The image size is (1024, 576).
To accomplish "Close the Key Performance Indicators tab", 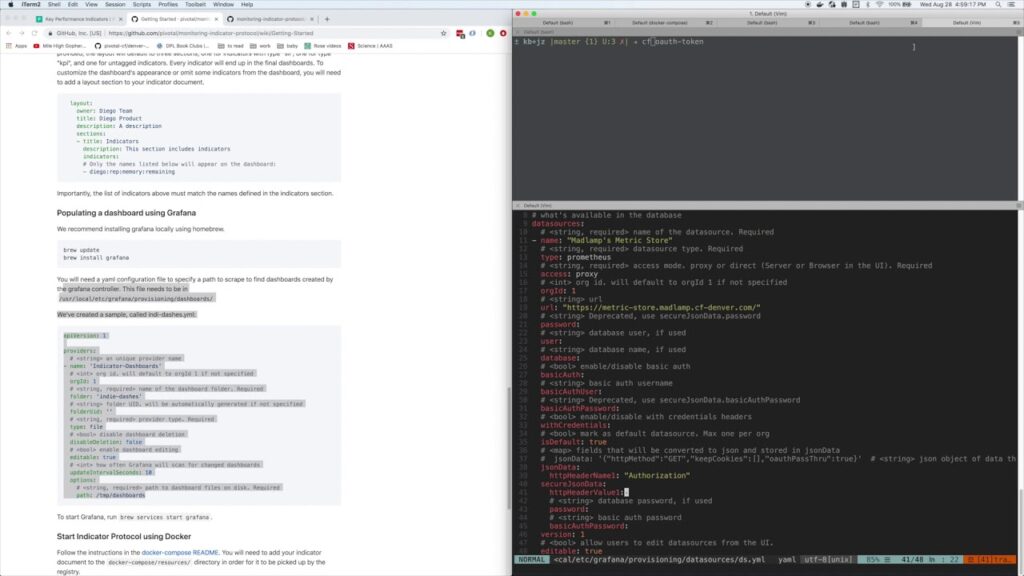I will point(121,19).
